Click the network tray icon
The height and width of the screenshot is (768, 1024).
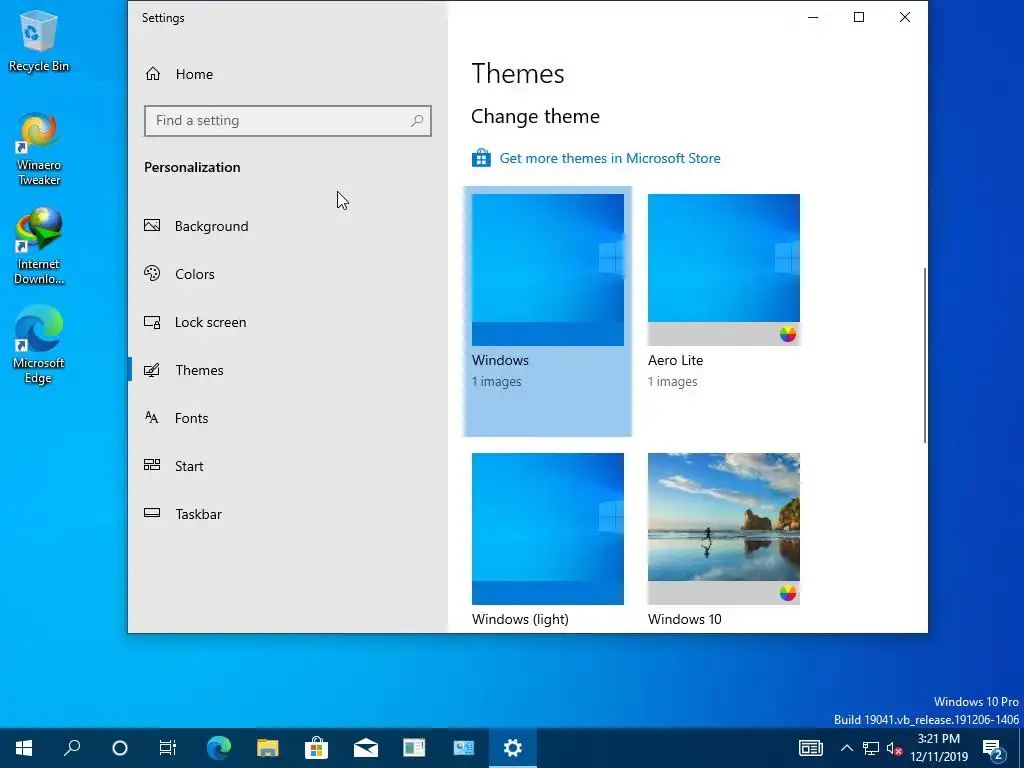[x=871, y=748]
